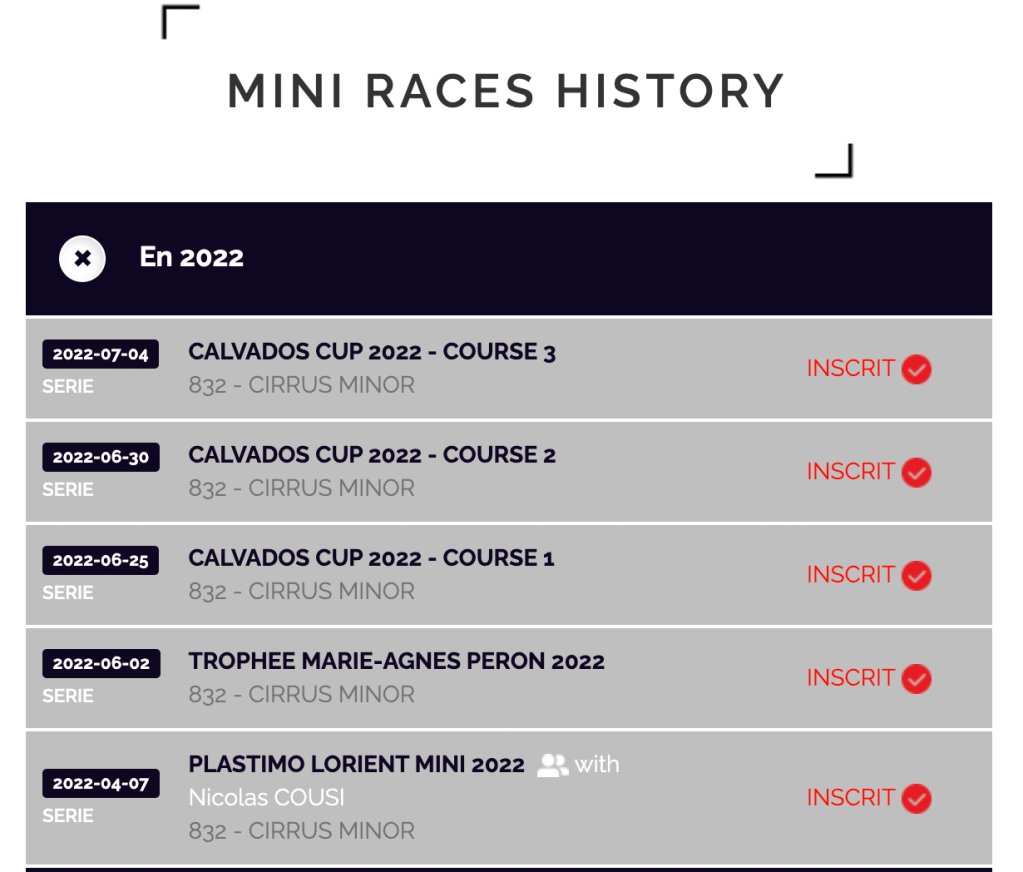Click the 2022-06-30 date badge
This screenshot has height=872, width=1023.
point(100,457)
